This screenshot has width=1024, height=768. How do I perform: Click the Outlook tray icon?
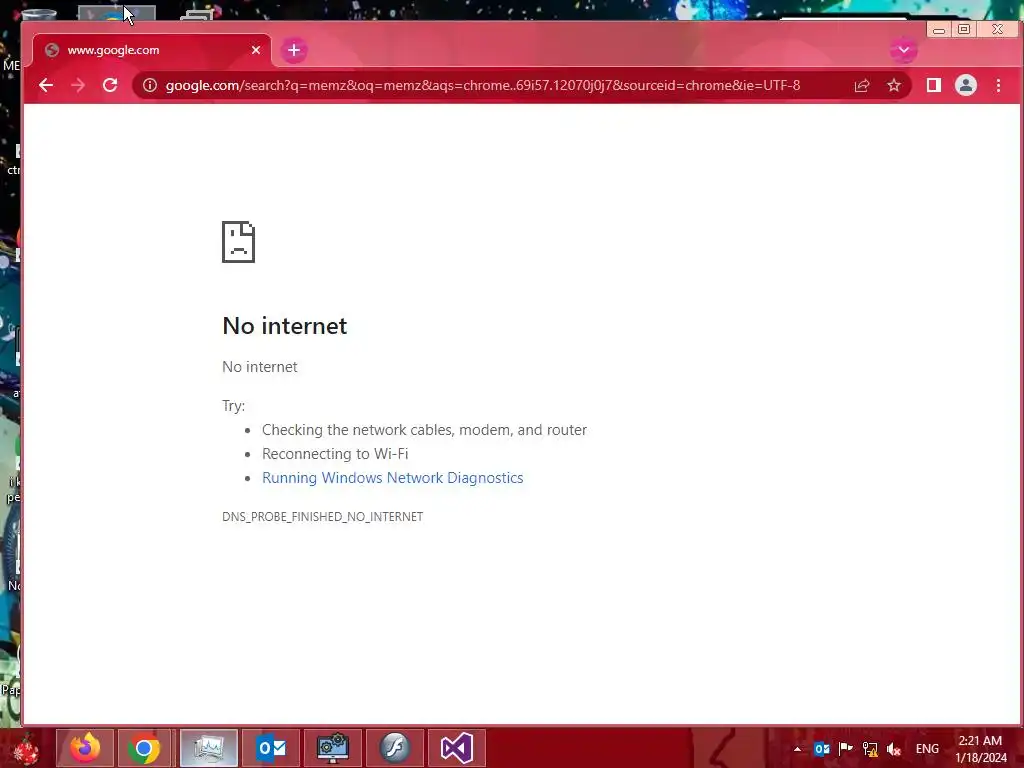[822, 749]
